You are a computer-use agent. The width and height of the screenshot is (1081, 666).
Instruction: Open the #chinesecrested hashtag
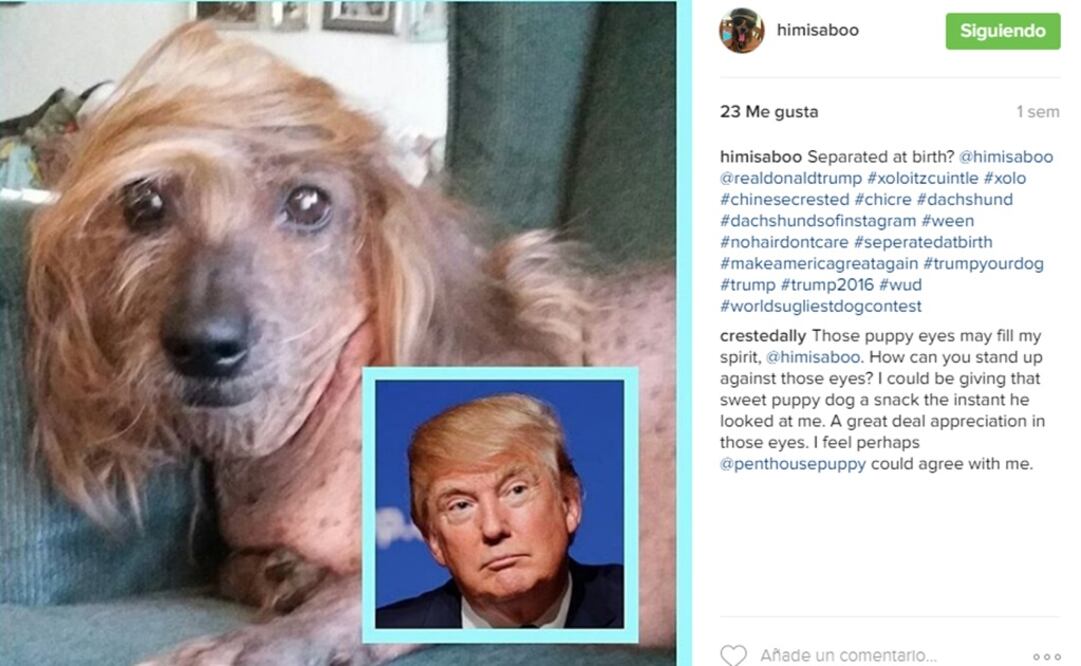click(785, 199)
